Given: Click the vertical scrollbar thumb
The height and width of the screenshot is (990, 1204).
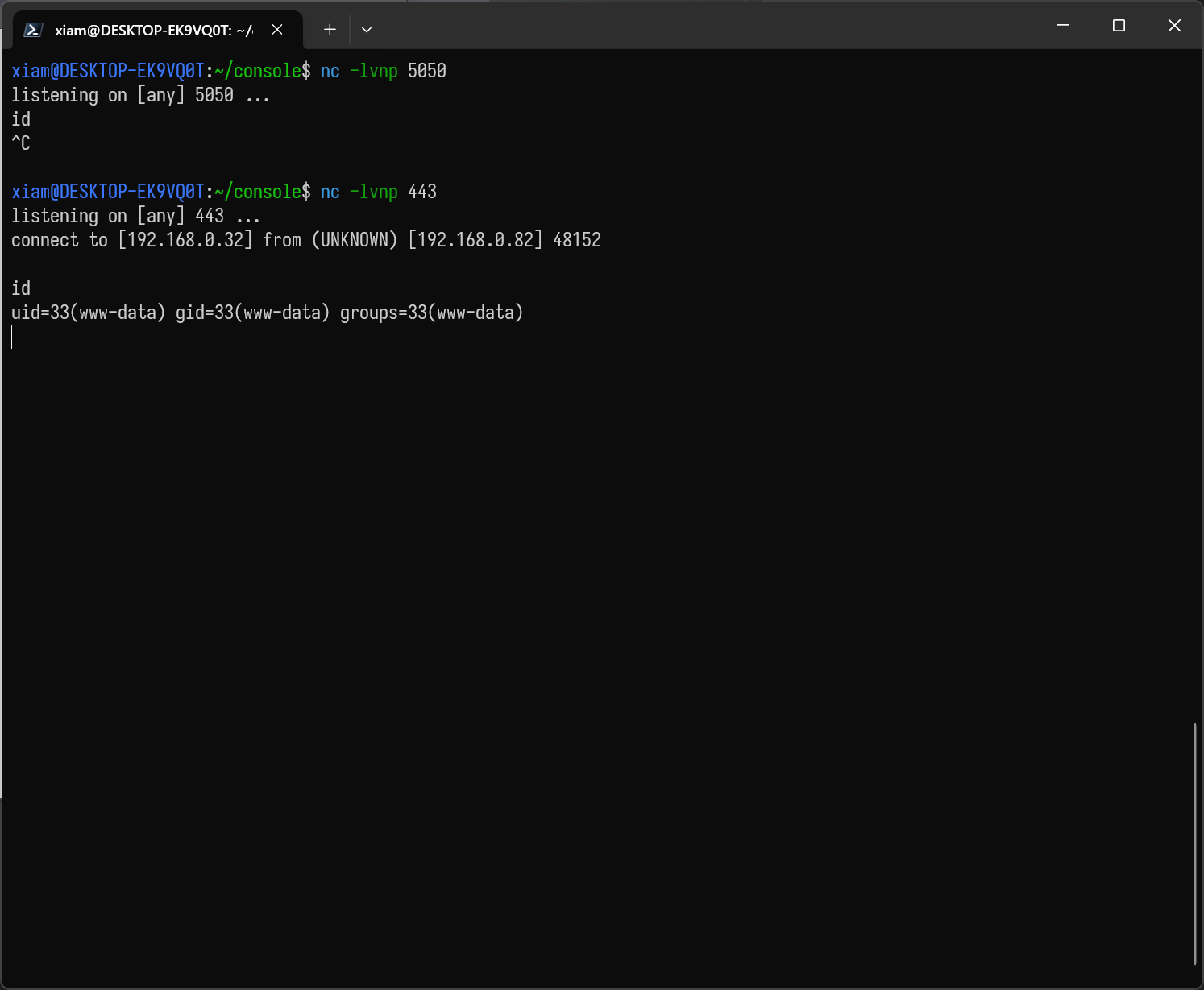Looking at the screenshot, I should coord(1195,843).
